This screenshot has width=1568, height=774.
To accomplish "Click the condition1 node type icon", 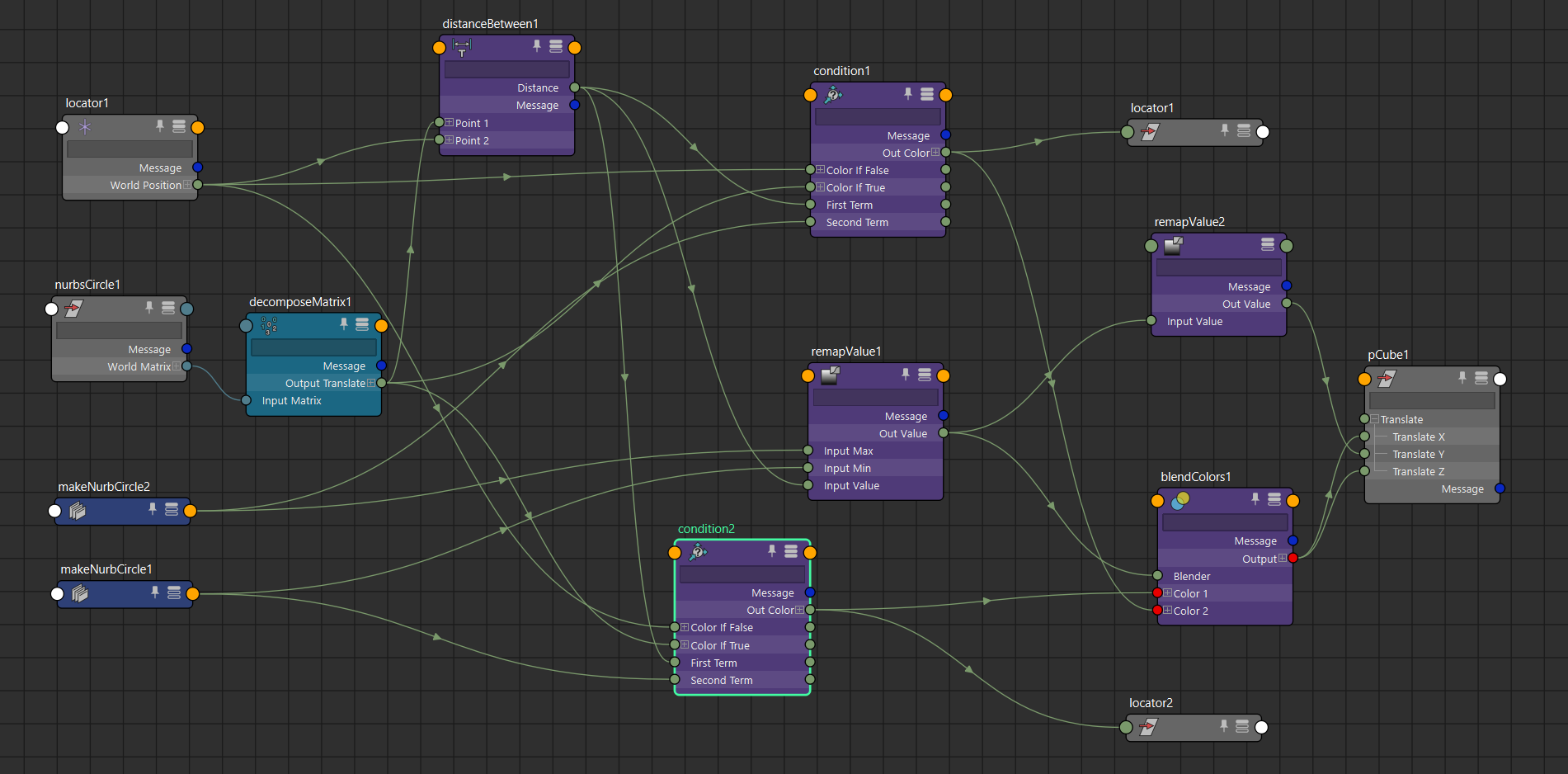I will 833,95.
